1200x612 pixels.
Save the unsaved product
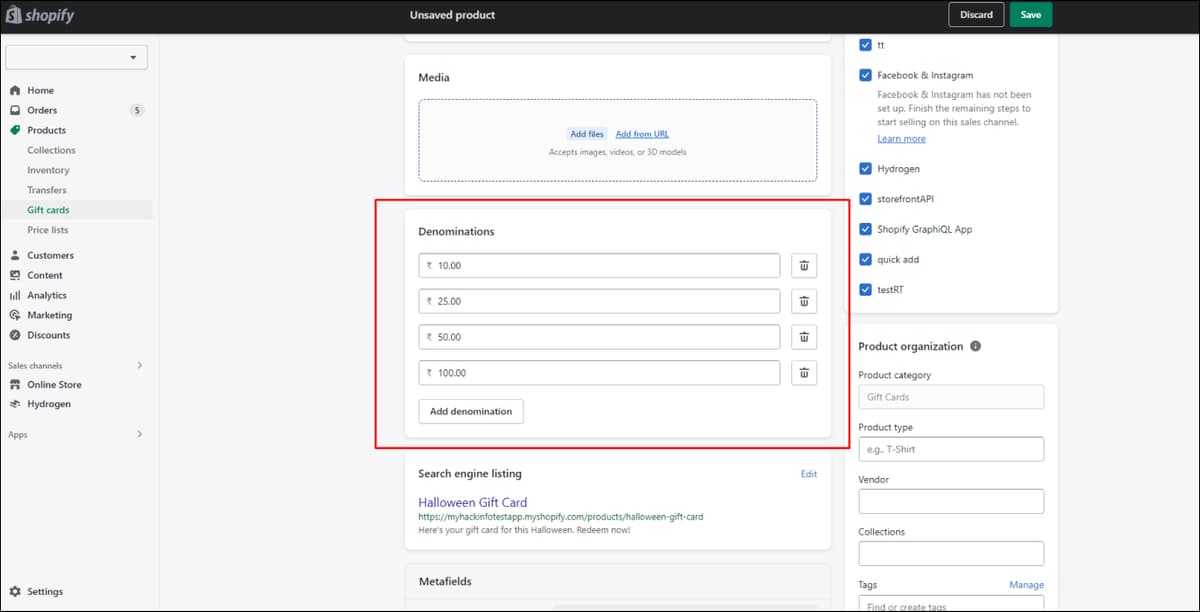(1031, 15)
